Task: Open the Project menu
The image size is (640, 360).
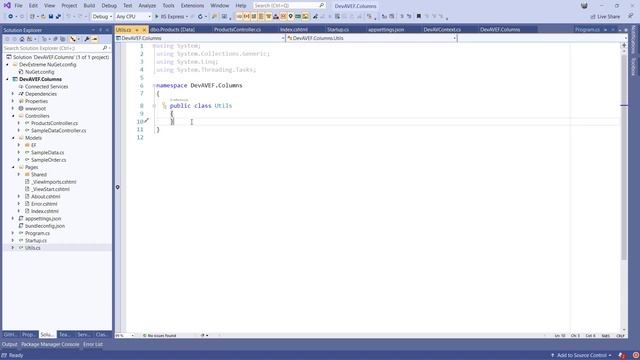Action: click(x=69, y=6)
